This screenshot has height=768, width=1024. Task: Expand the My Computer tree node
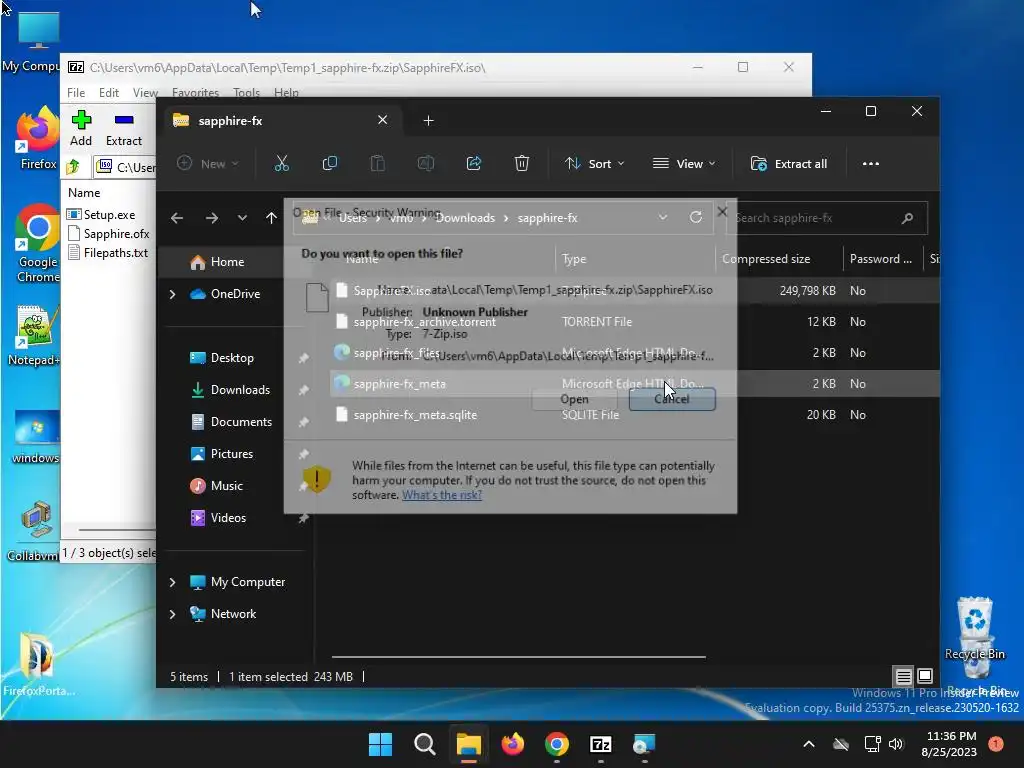pyautogui.click(x=172, y=582)
